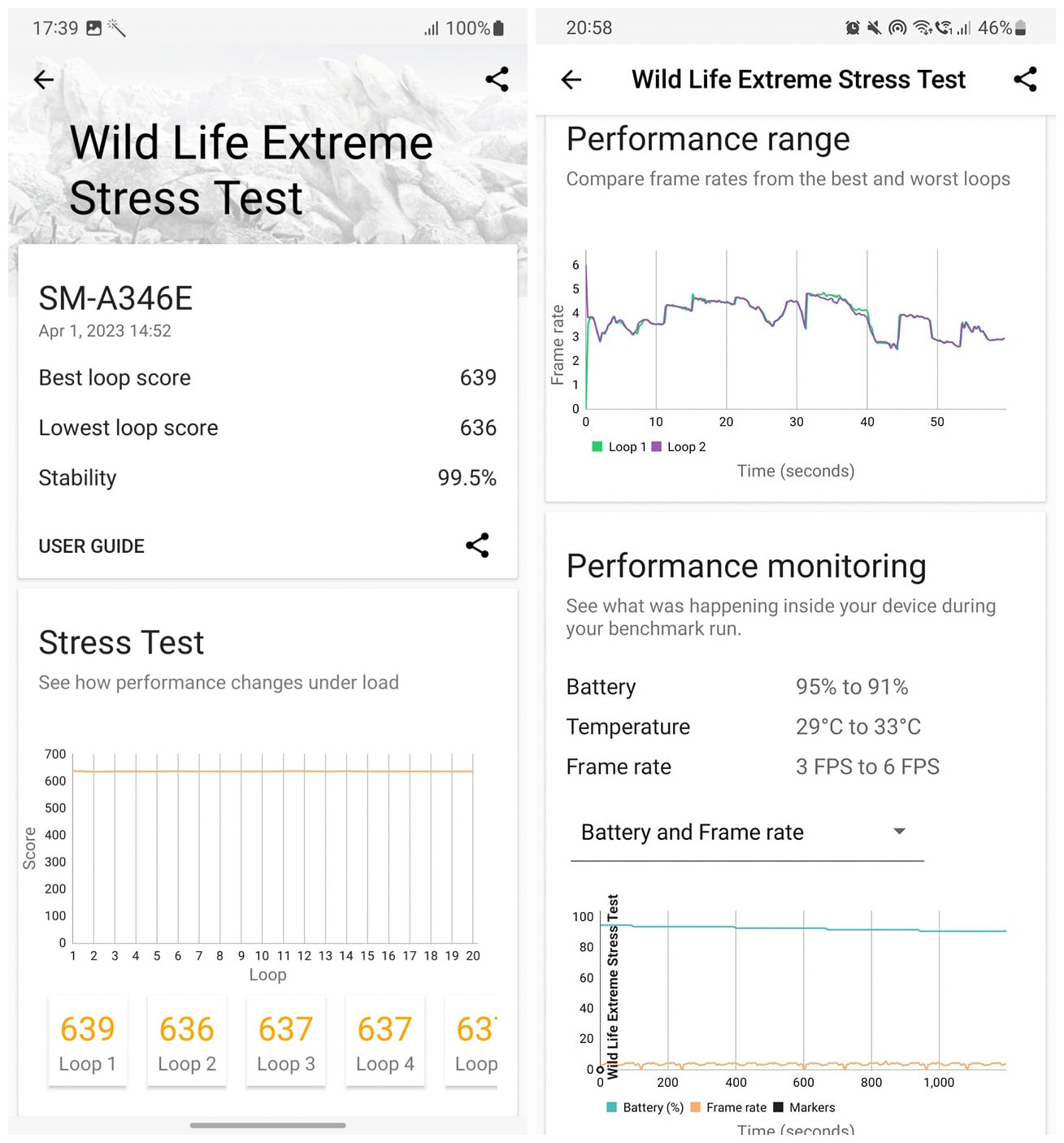
Task: Tap the Frame rate value 3 FPS to 6 FPS
Action: (867, 767)
